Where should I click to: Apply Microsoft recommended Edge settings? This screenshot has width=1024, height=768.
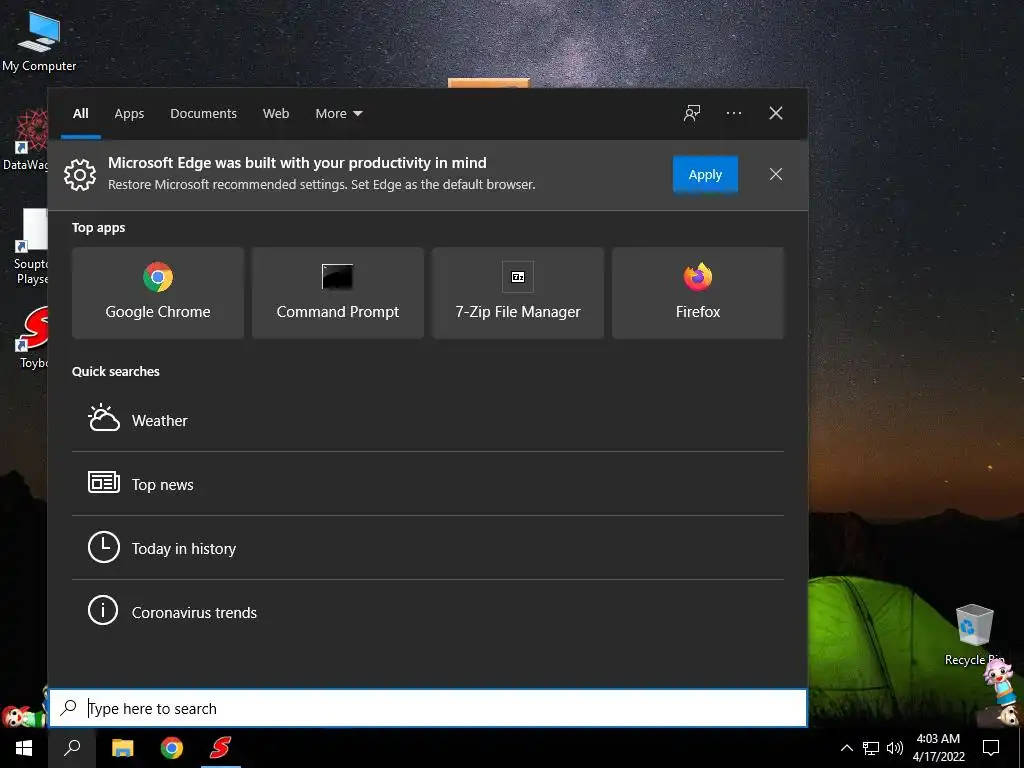coord(705,174)
